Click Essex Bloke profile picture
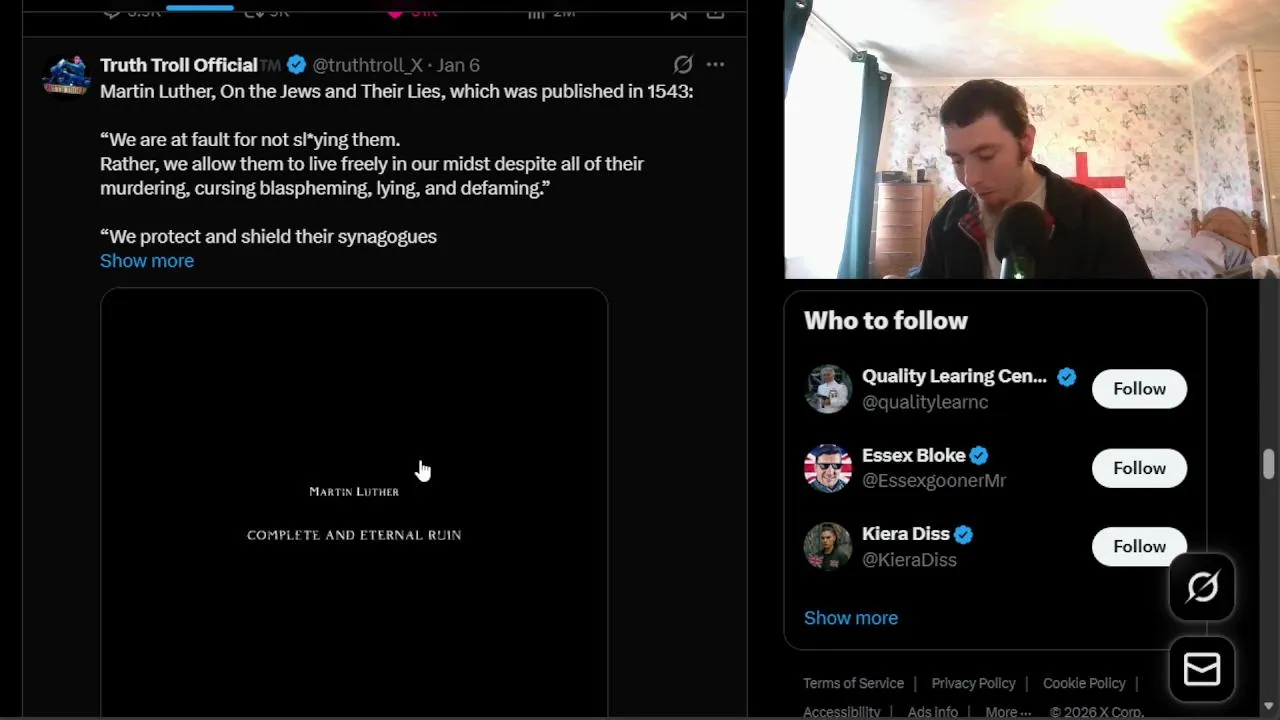Image resolution: width=1280 pixels, height=720 pixels. pyautogui.click(x=828, y=468)
